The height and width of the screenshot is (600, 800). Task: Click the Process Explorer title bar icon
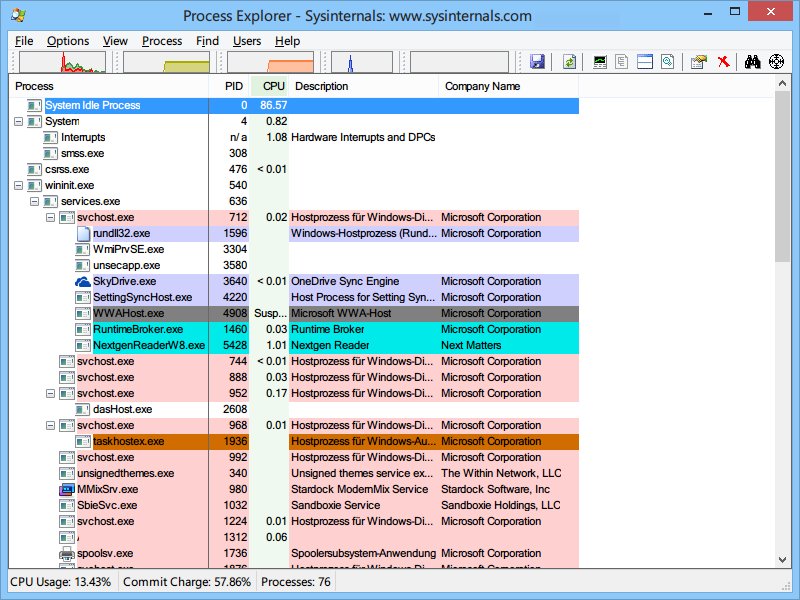tap(19, 15)
